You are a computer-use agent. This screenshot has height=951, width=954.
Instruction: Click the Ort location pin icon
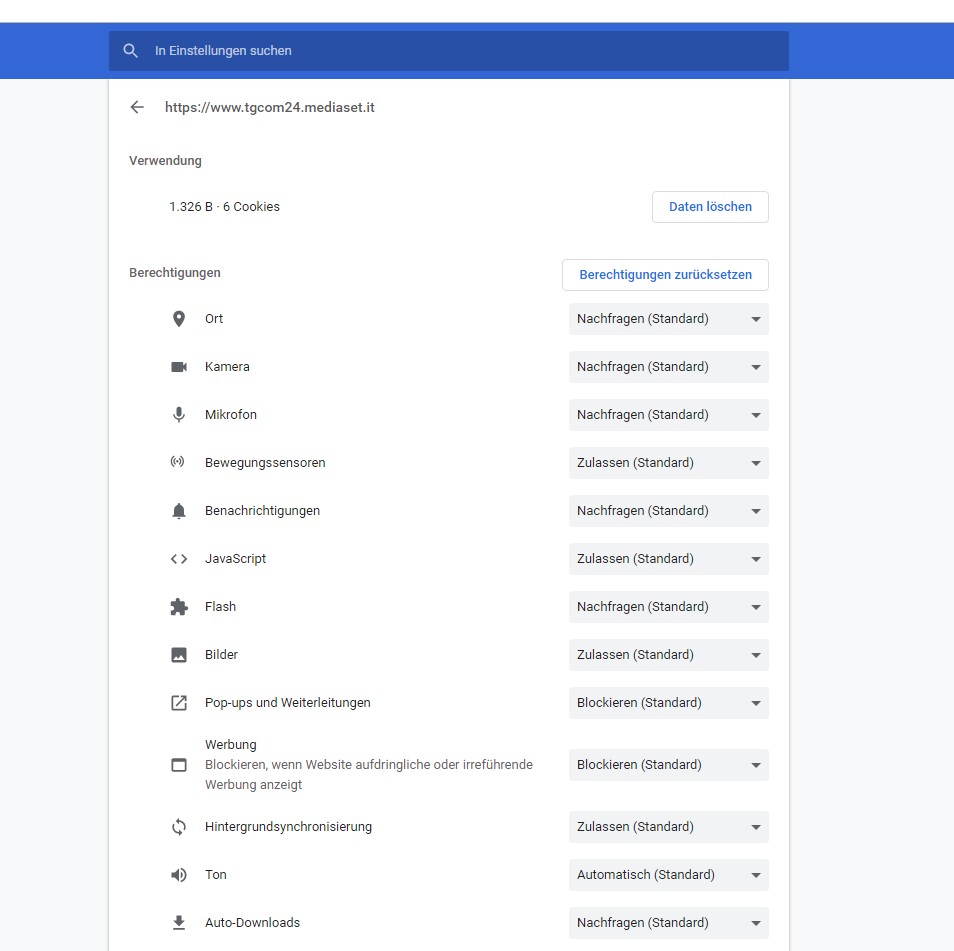tap(179, 319)
